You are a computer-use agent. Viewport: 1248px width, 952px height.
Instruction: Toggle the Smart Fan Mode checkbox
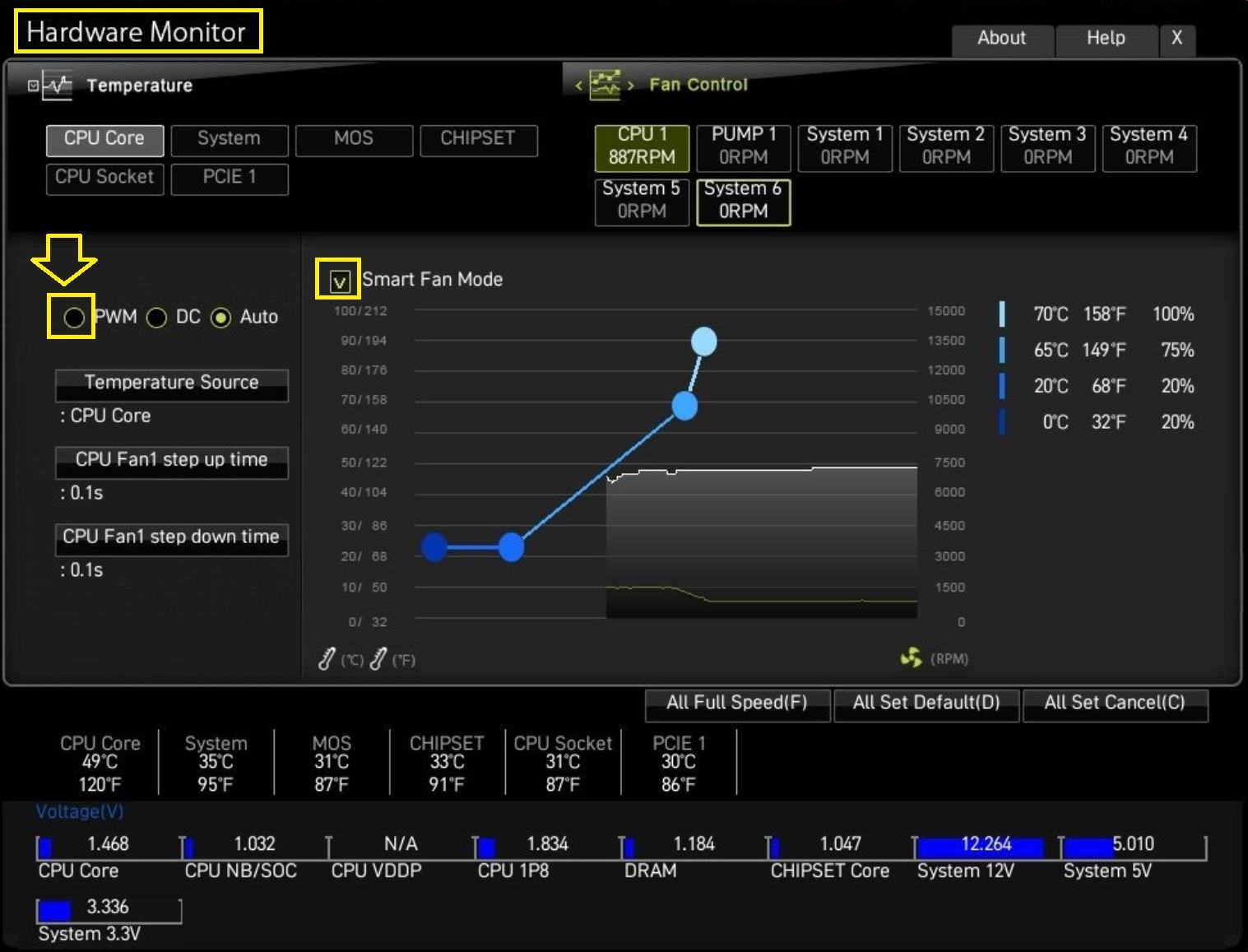click(x=339, y=281)
